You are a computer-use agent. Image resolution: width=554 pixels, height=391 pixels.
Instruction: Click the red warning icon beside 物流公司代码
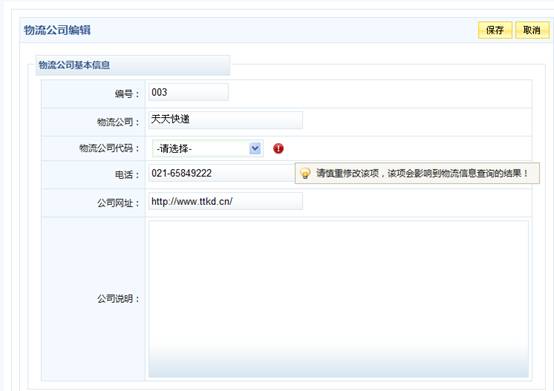tap(278, 148)
